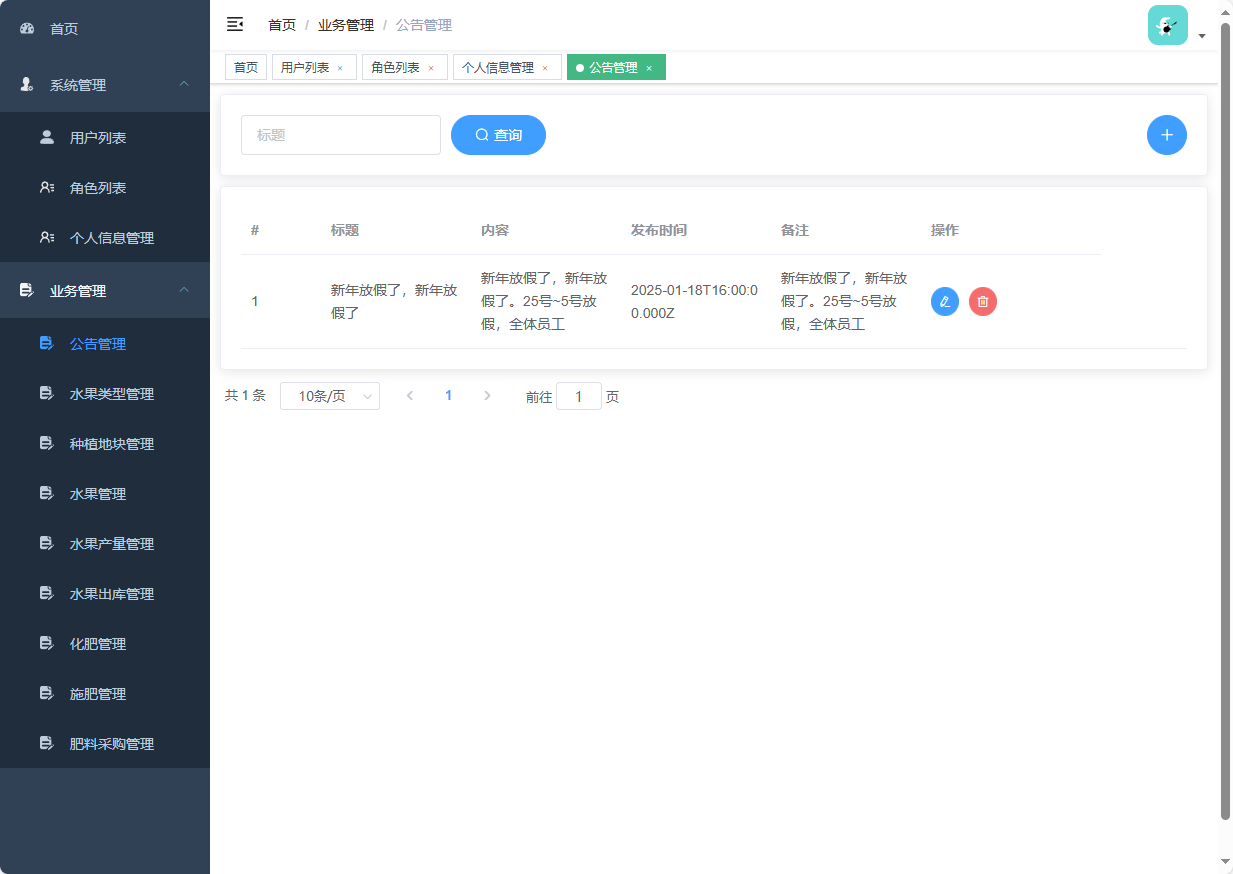Viewport: 1233px width, 874px height.
Task: Collapse the 业务管理 menu section
Action: coord(183,290)
